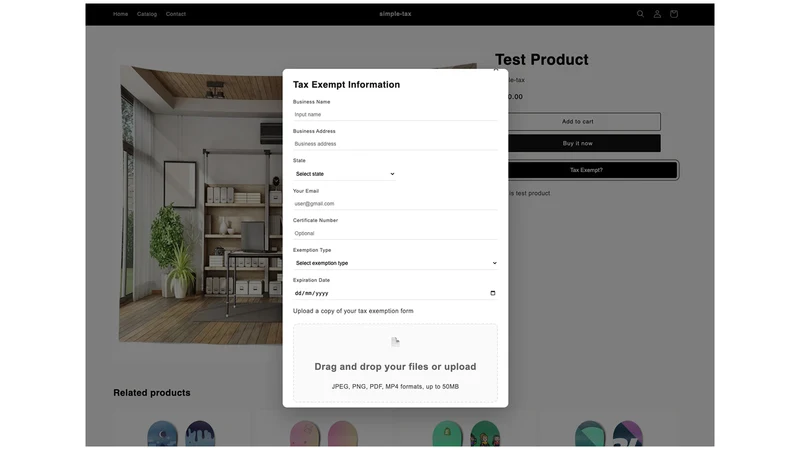Open the account login icon
Screen dimensions: 800x450
[657, 14]
